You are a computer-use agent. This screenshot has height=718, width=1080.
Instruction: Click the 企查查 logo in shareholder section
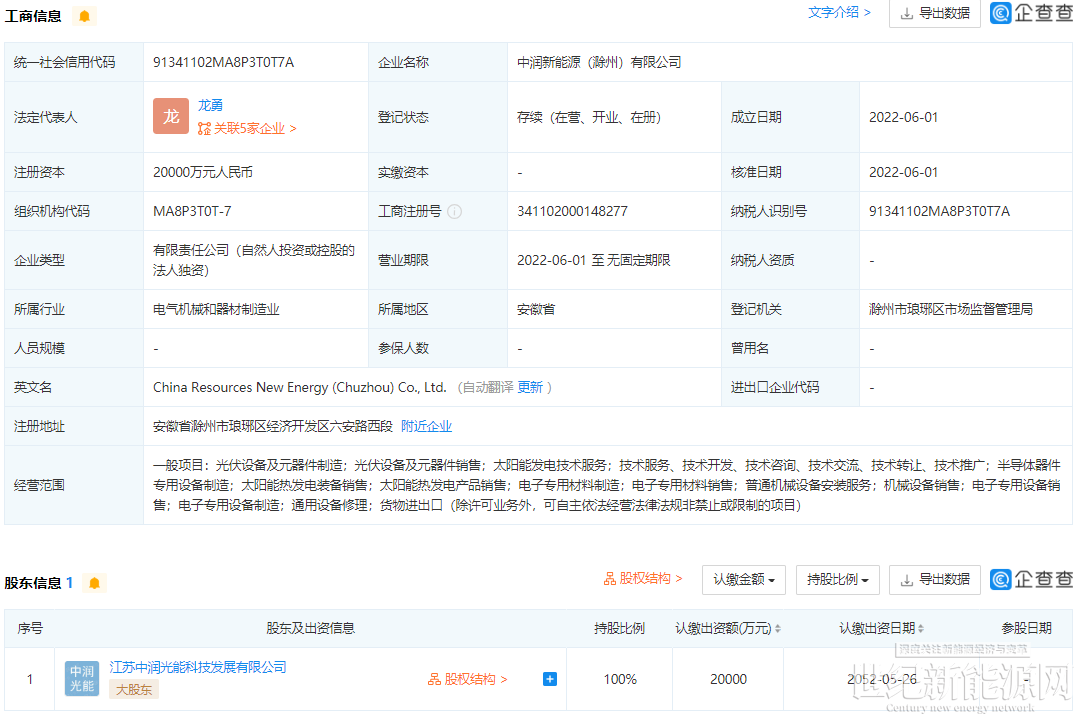point(1031,579)
